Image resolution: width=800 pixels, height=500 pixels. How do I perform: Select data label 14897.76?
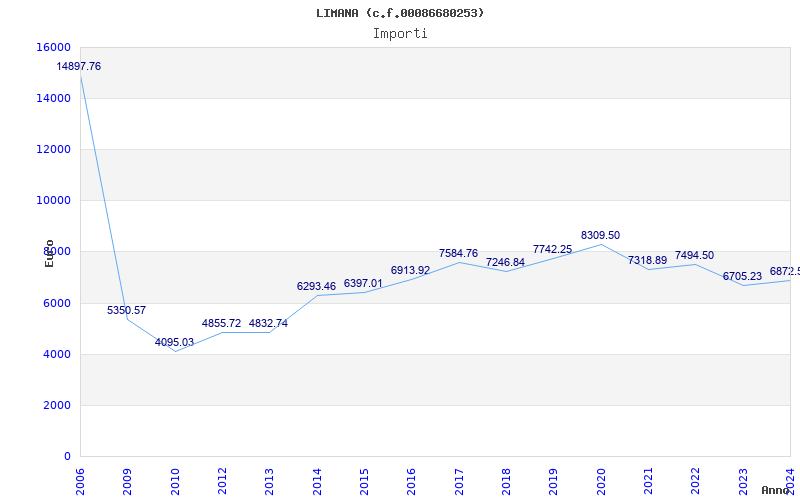pos(79,66)
